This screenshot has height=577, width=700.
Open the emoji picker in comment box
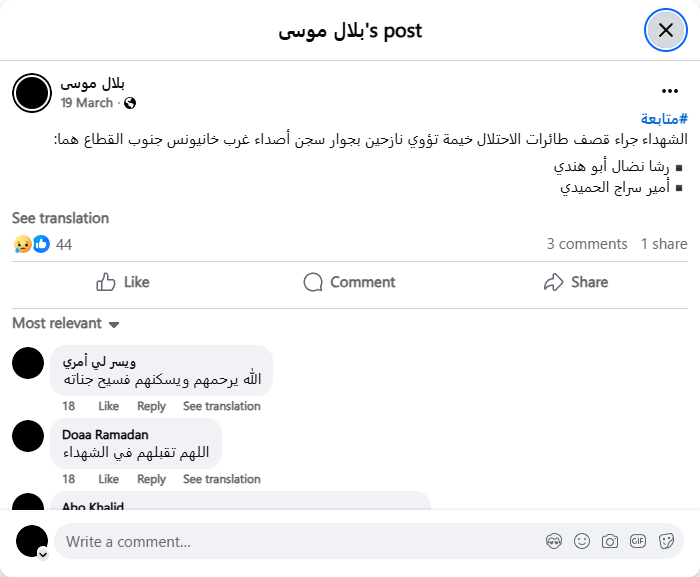click(x=582, y=541)
